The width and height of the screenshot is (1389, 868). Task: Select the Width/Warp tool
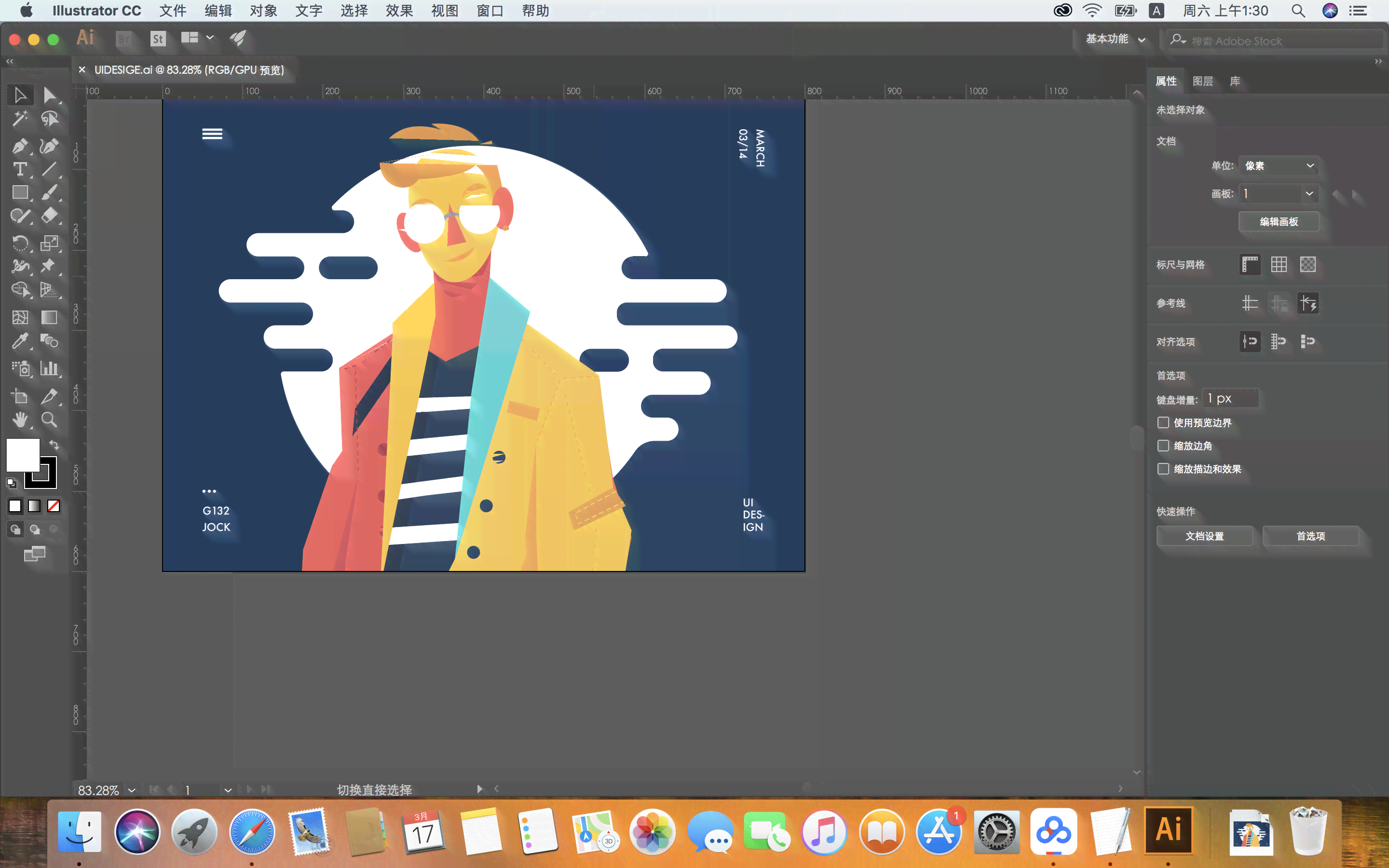[x=20, y=266]
